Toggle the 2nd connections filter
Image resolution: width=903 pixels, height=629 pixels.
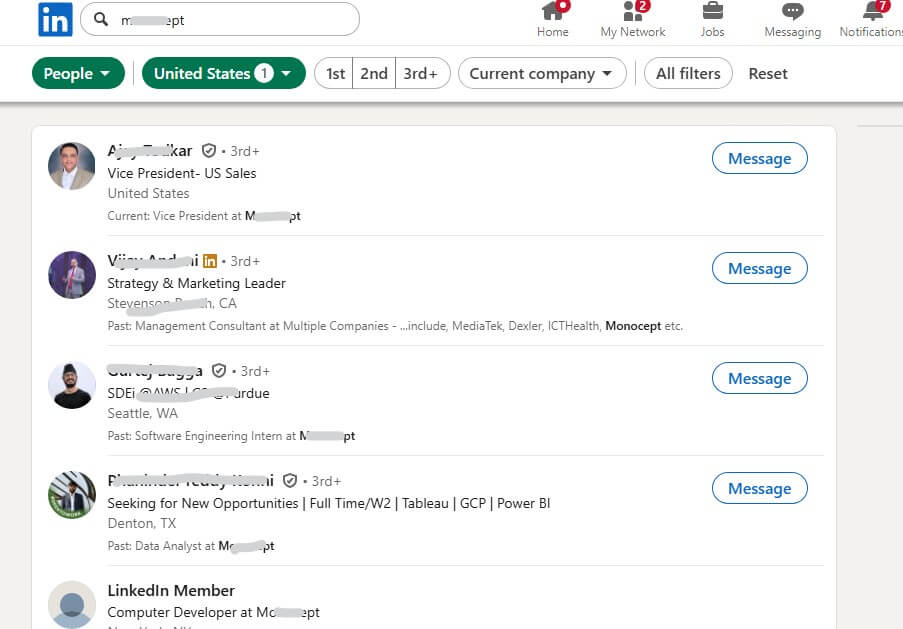[374, 73]
